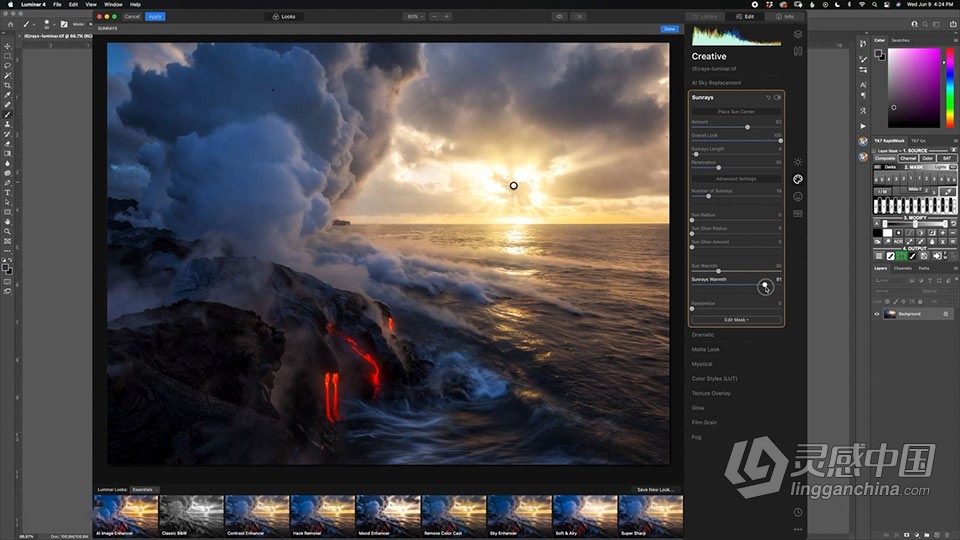Click the Apply button
Viewport: 960px width, 540px height.
(x=155, y=17)
